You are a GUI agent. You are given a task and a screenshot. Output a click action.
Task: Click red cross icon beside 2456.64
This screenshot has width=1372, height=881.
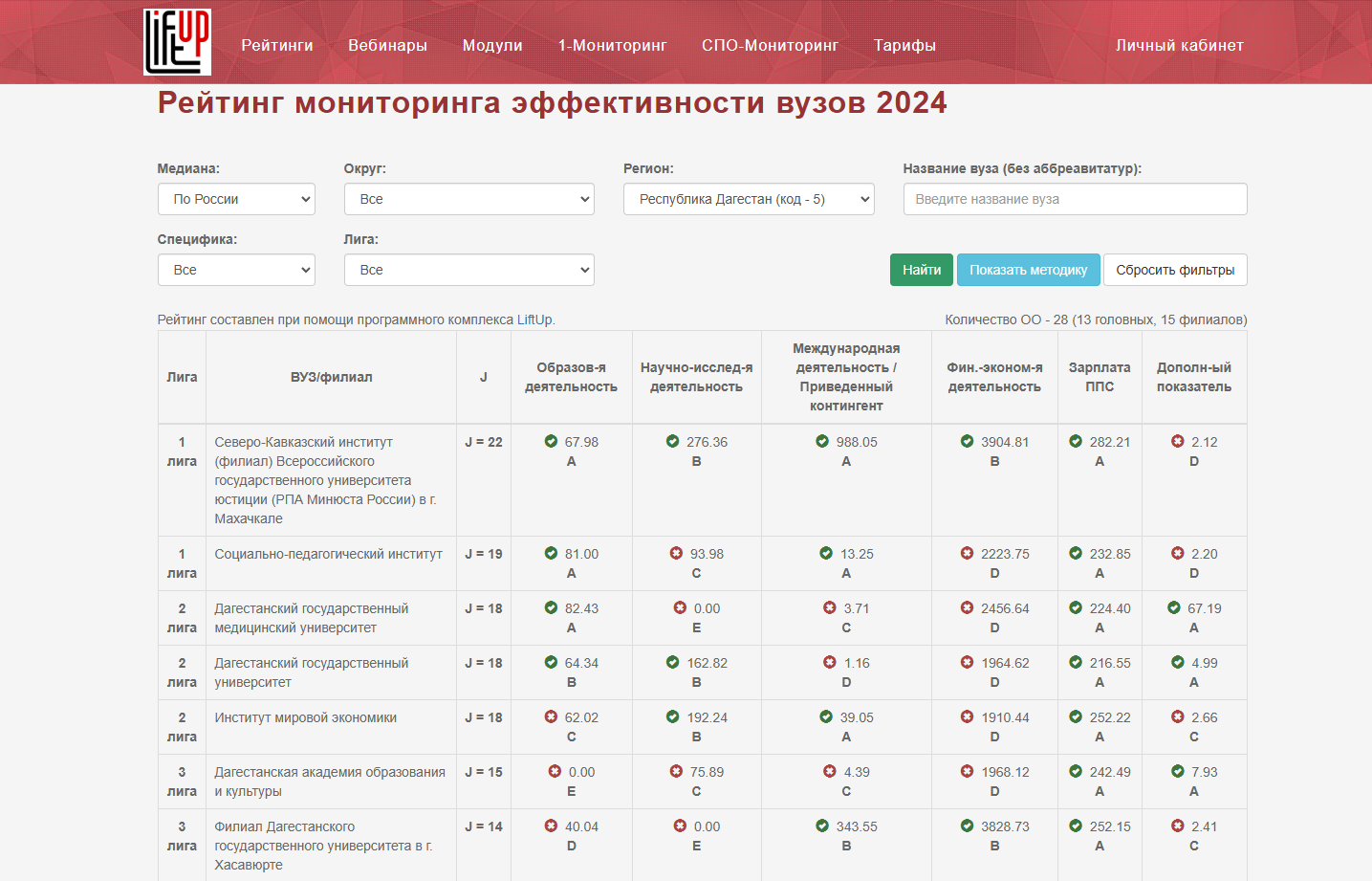tap(968, 608)
